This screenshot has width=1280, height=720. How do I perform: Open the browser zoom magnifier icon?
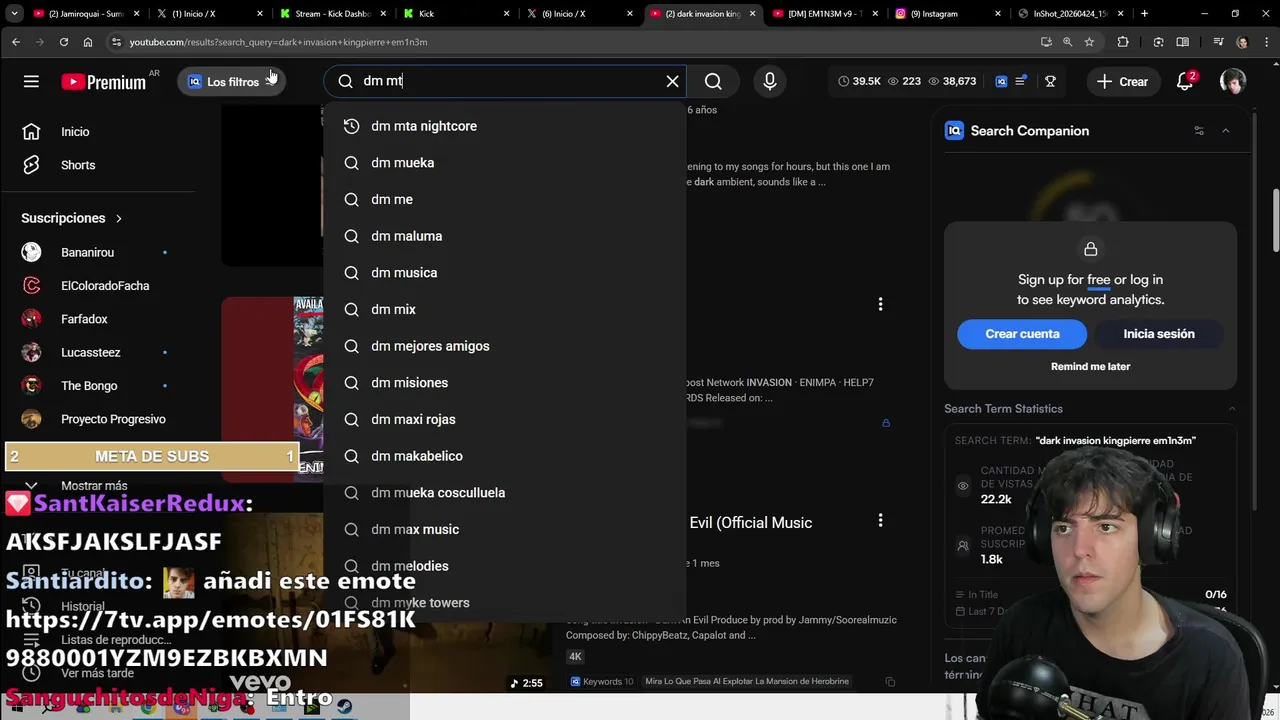(1067, 42)
